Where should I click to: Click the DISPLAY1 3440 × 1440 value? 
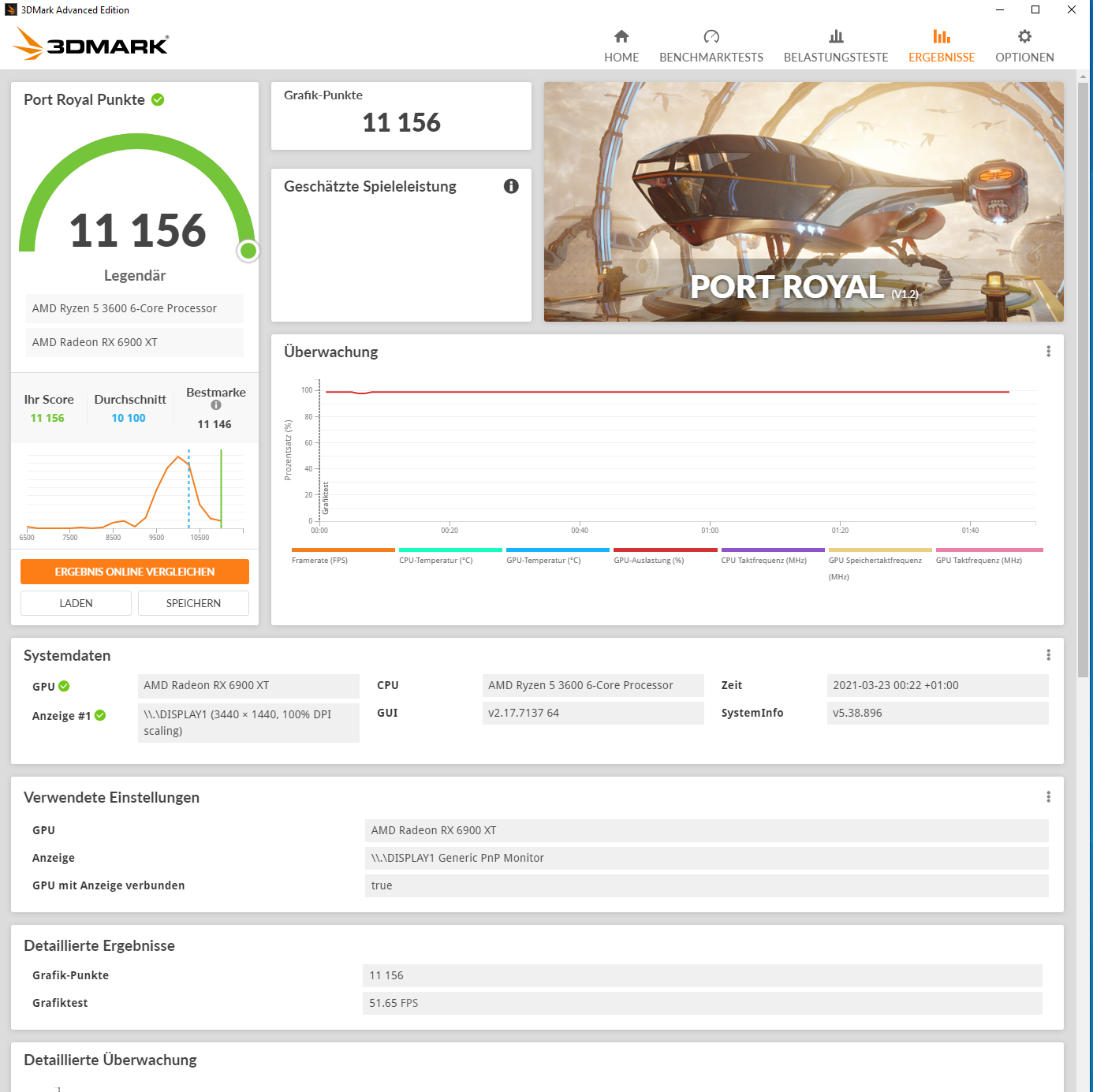click(248, 723)
